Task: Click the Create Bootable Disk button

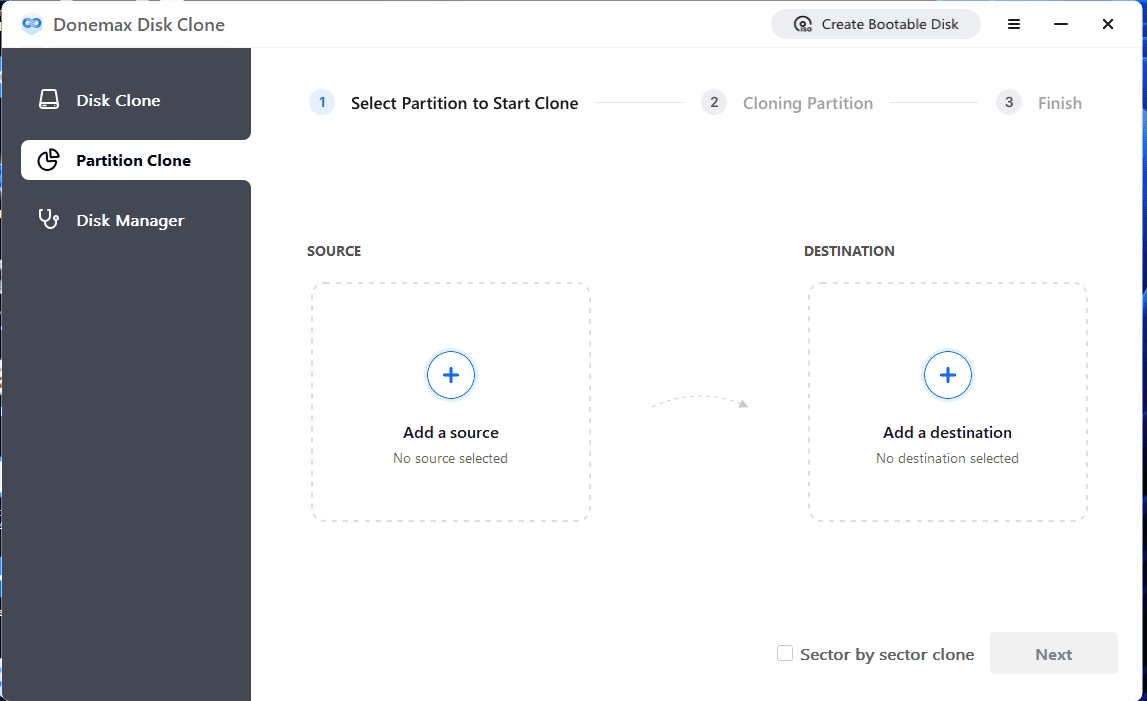Action: [x=876, y=24]
